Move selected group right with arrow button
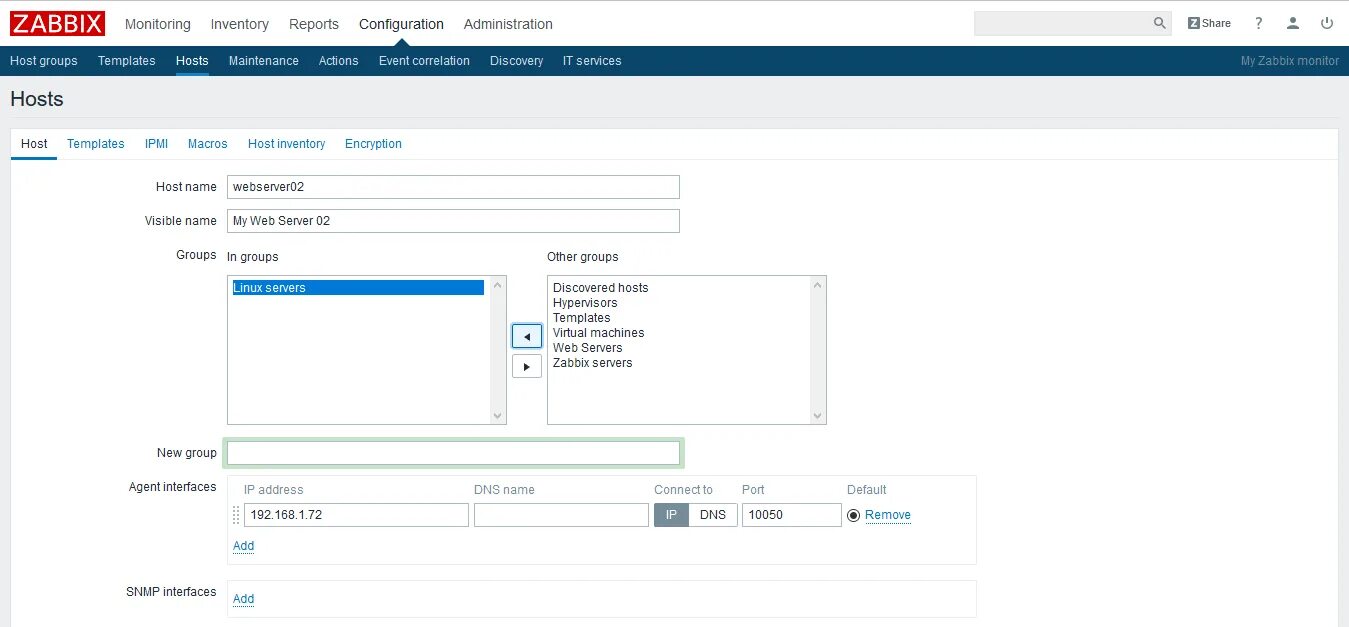This screenshot has height=627, width=1349. [x=527, y=366]
